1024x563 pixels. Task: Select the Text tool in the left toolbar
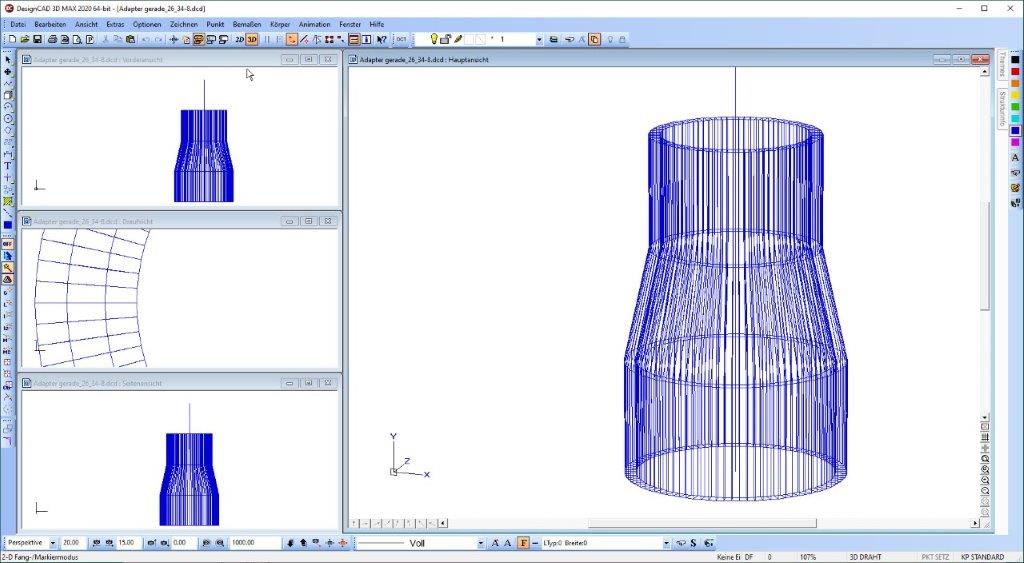(8, 166)
